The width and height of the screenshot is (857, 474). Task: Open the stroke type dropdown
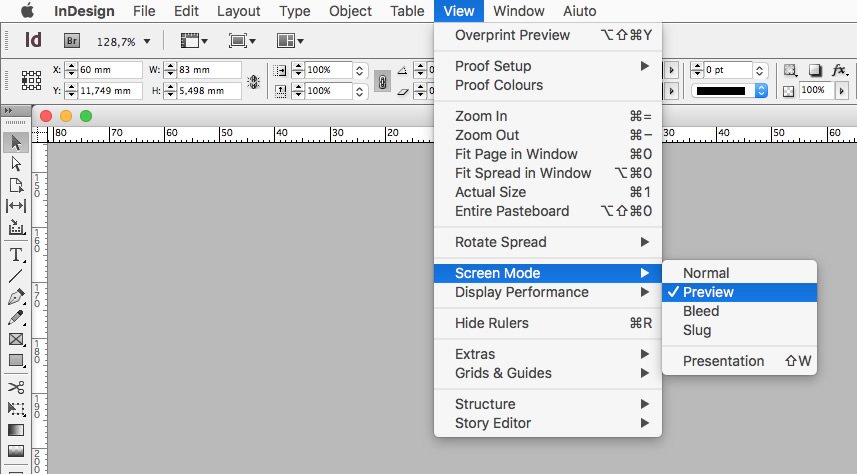[x=761, y=91]
